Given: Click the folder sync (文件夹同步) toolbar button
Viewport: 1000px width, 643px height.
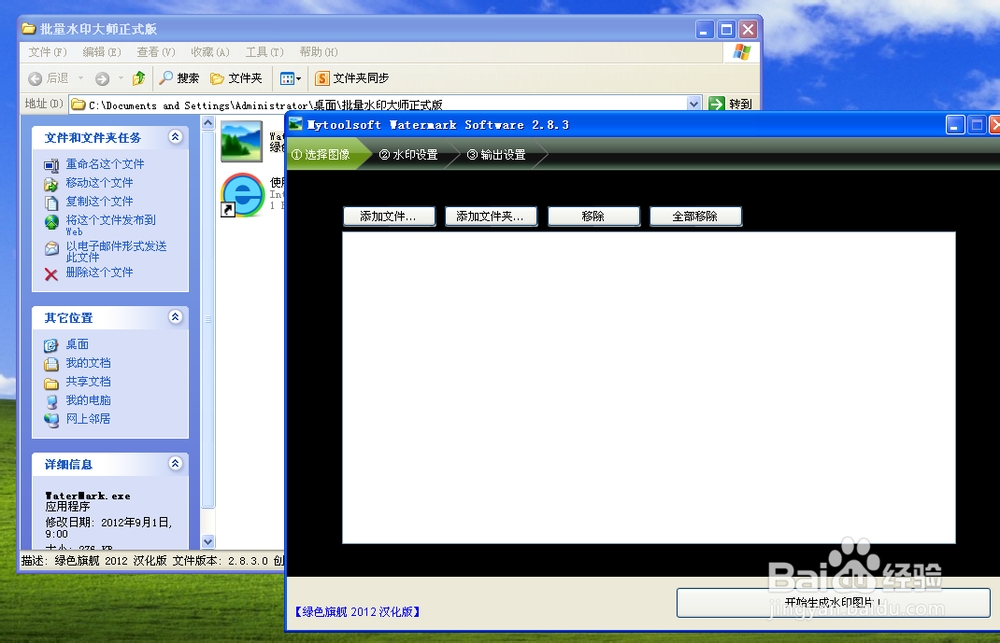Looking at the screenshot, I should click(x=352, y=78).
